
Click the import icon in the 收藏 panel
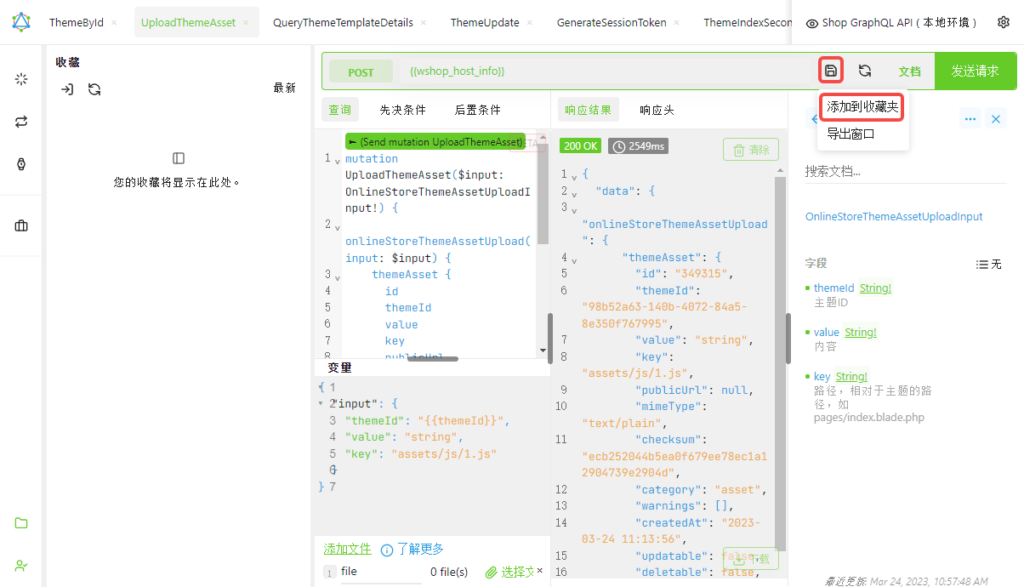(67, 89)
